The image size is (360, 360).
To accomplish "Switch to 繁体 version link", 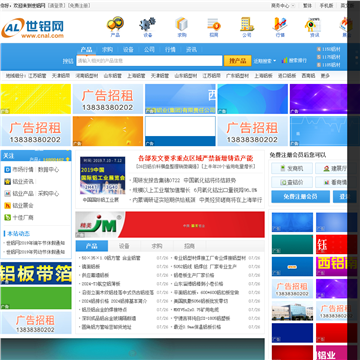I will click(x=307, y=6).
